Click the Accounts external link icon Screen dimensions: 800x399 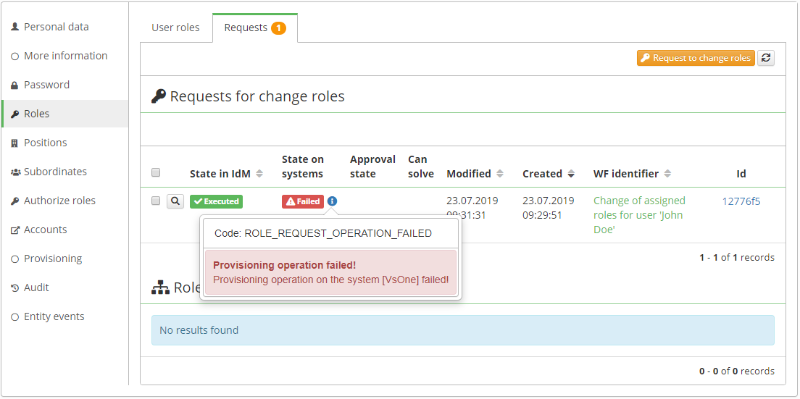(15, 230)
